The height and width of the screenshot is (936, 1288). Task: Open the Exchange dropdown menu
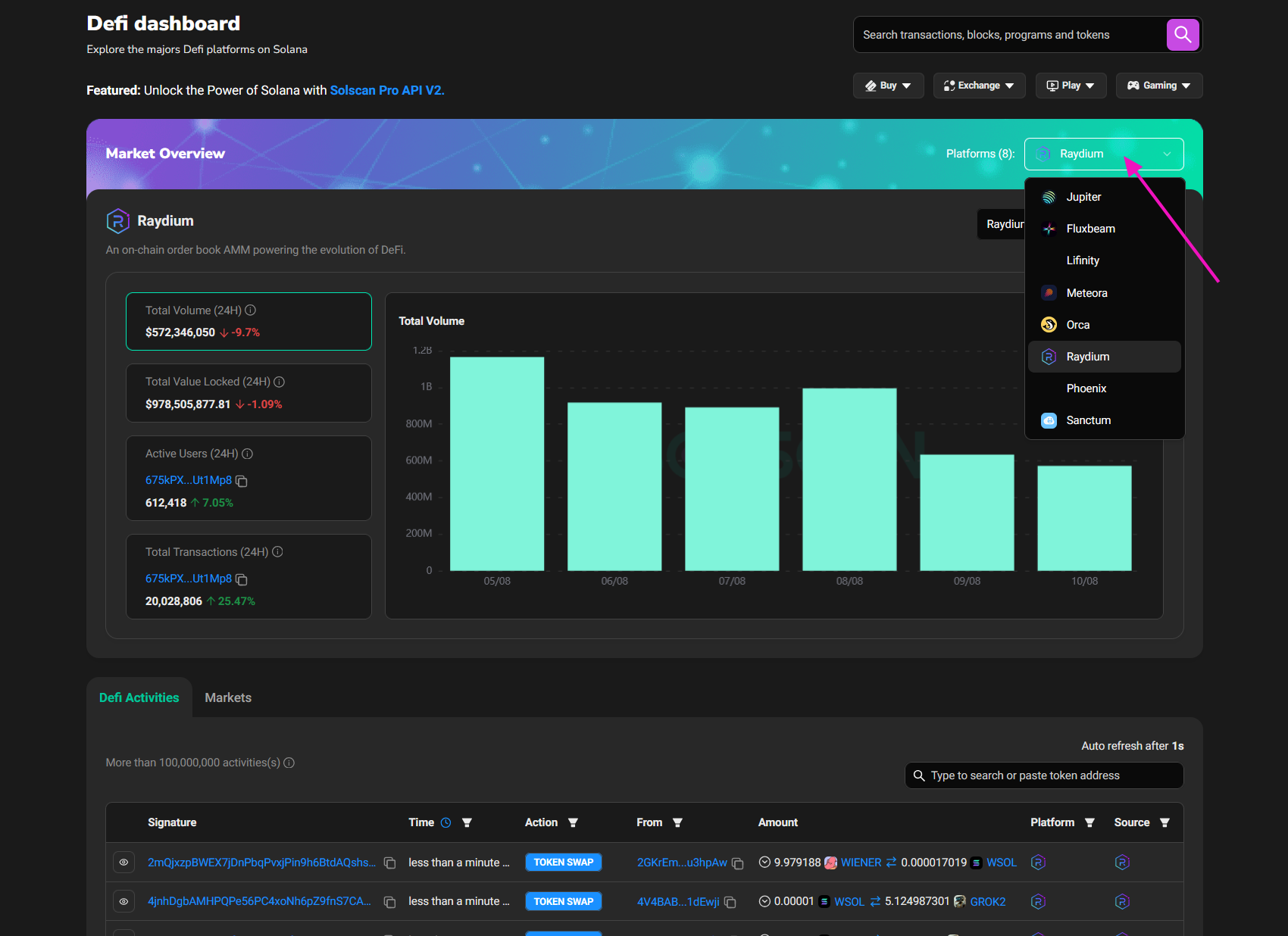[x=979, y=86]
